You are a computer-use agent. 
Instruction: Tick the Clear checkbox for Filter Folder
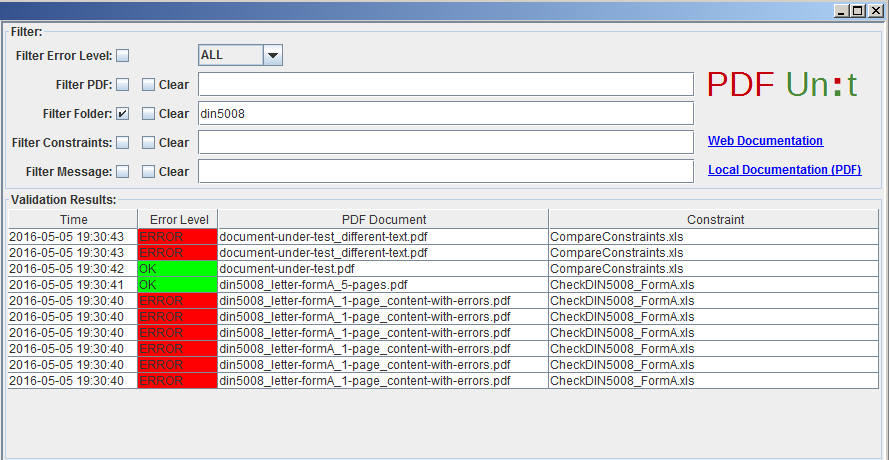tap(148, 113)
